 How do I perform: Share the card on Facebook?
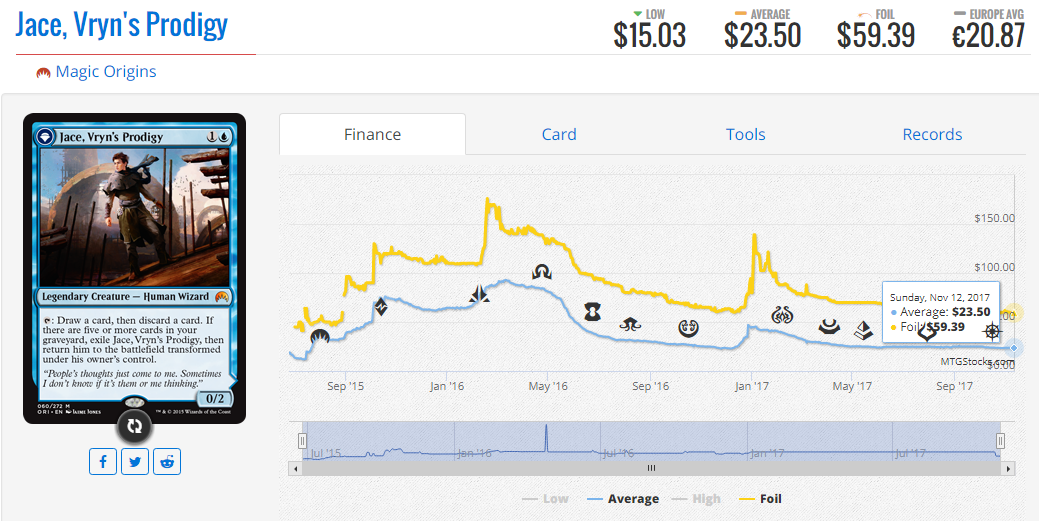tap(103, 462)
